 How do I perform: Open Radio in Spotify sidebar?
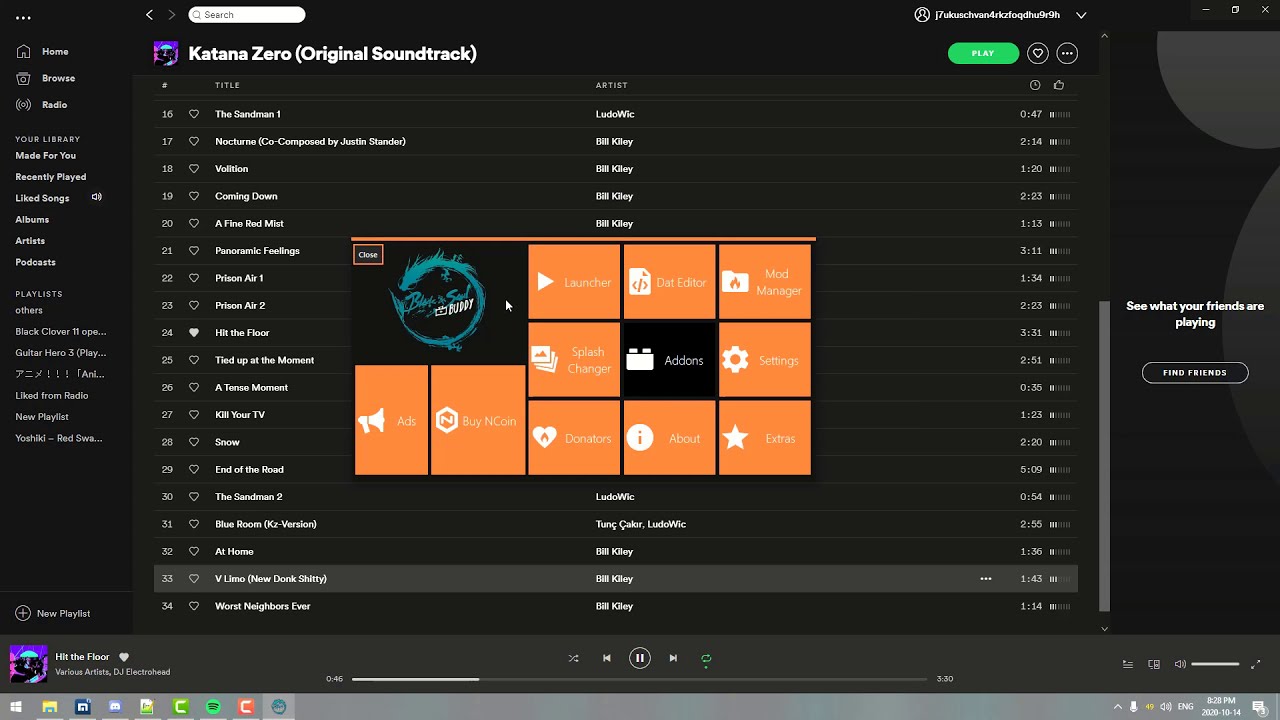[x=42, y=105]
